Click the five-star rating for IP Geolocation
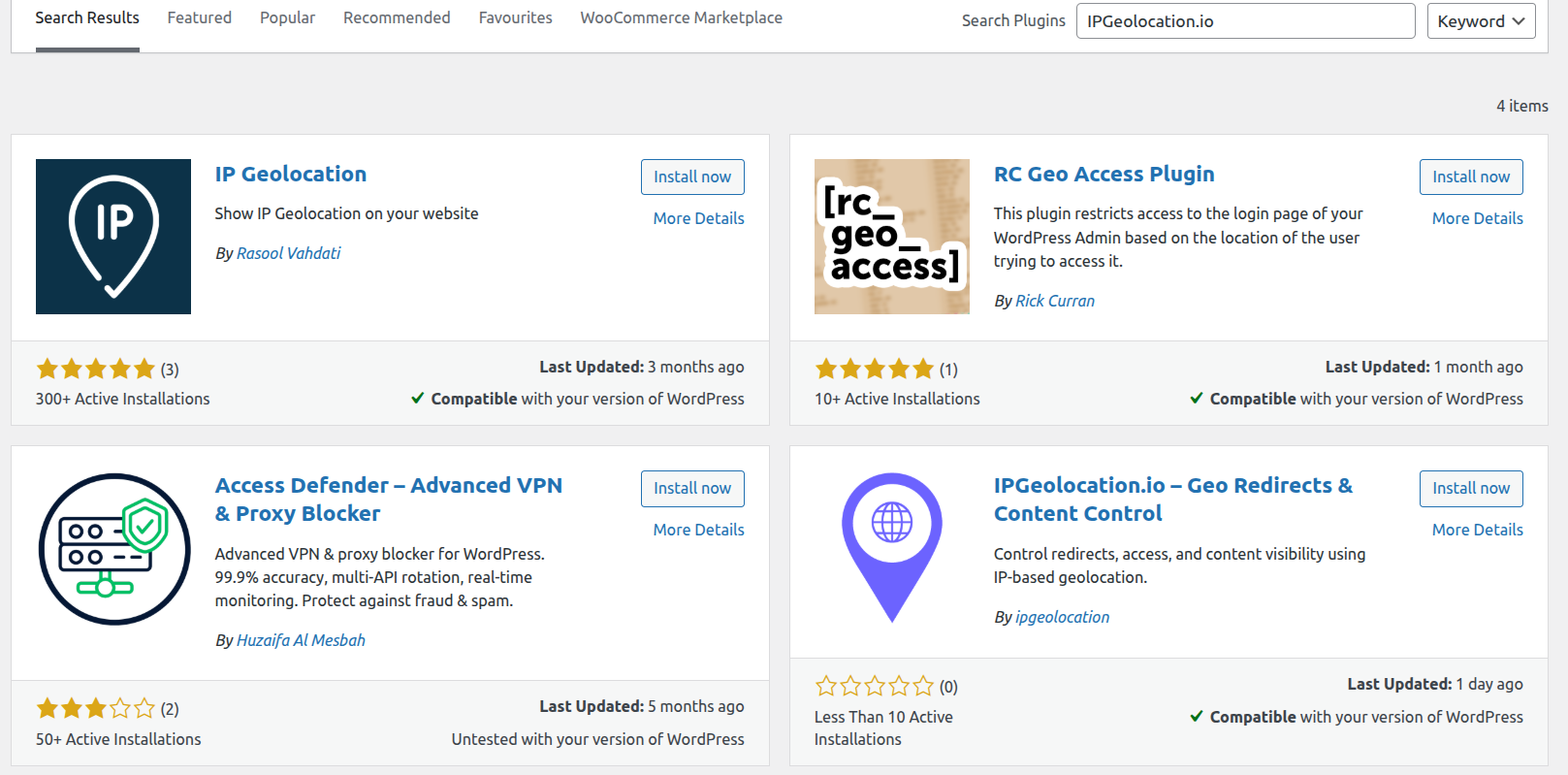Viewport: 1568px width, 775px height. [96, 369]
